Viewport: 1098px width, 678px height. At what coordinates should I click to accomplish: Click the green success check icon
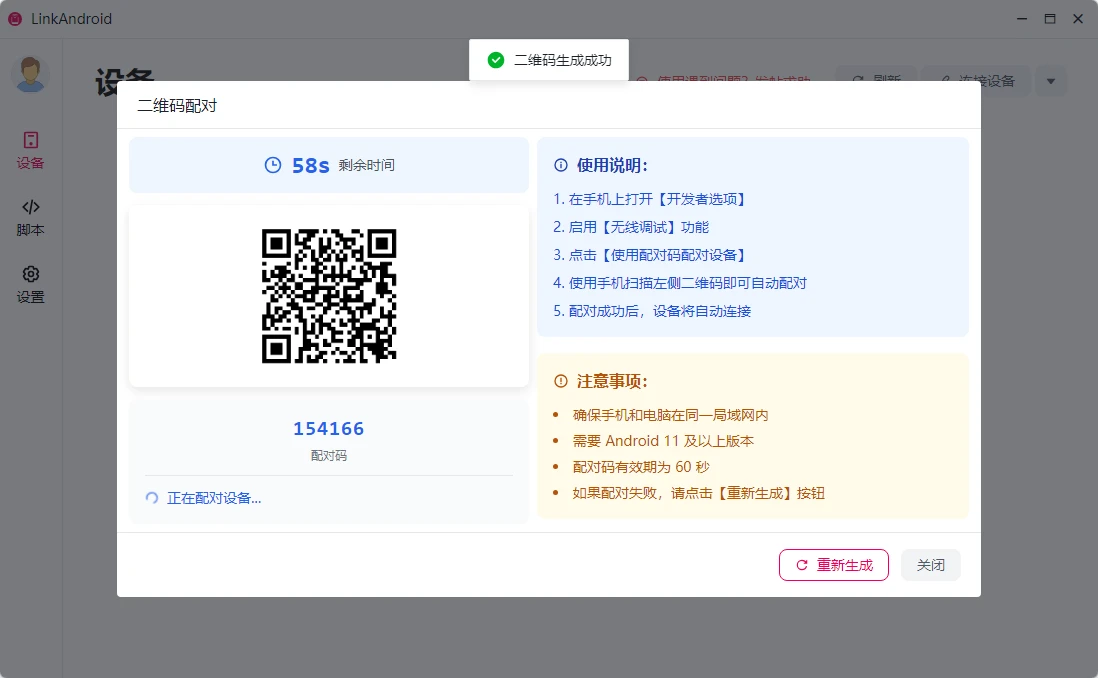(496, 60)
